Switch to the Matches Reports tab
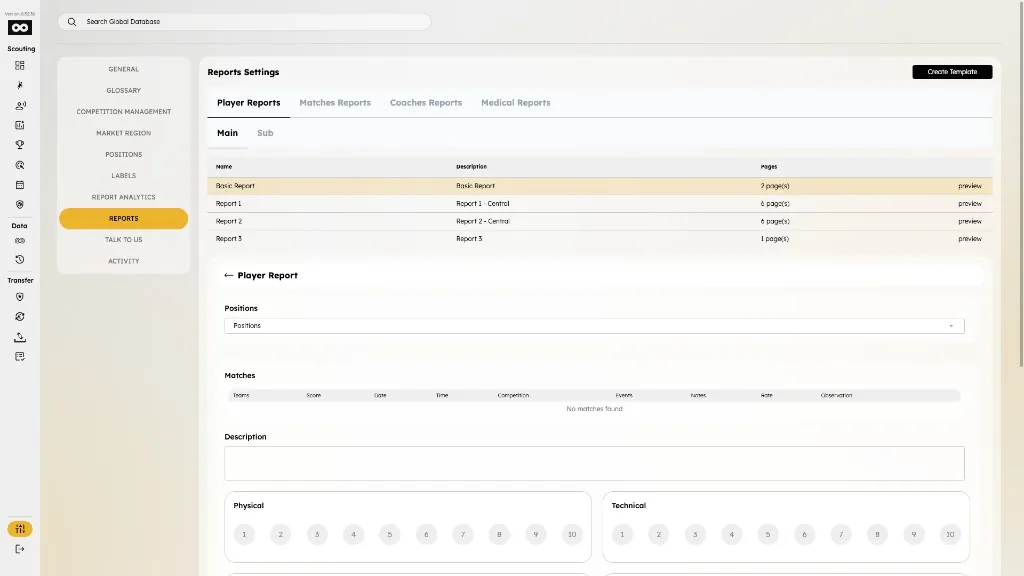This screenshot has width=1024, height=576. pyautogui.click(x=335, y=103)
